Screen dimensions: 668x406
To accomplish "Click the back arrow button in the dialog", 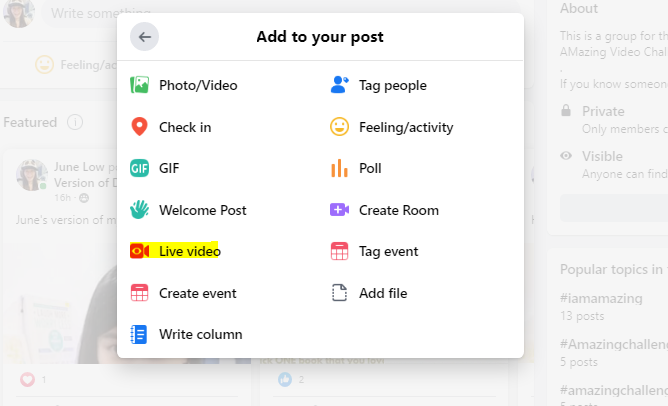I will [x=145, y=37].
